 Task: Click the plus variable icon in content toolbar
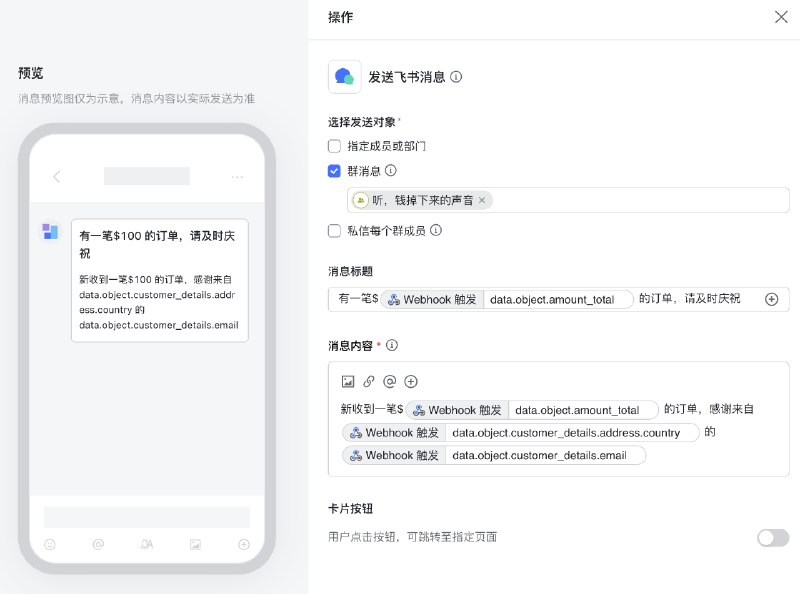(411, 381)
